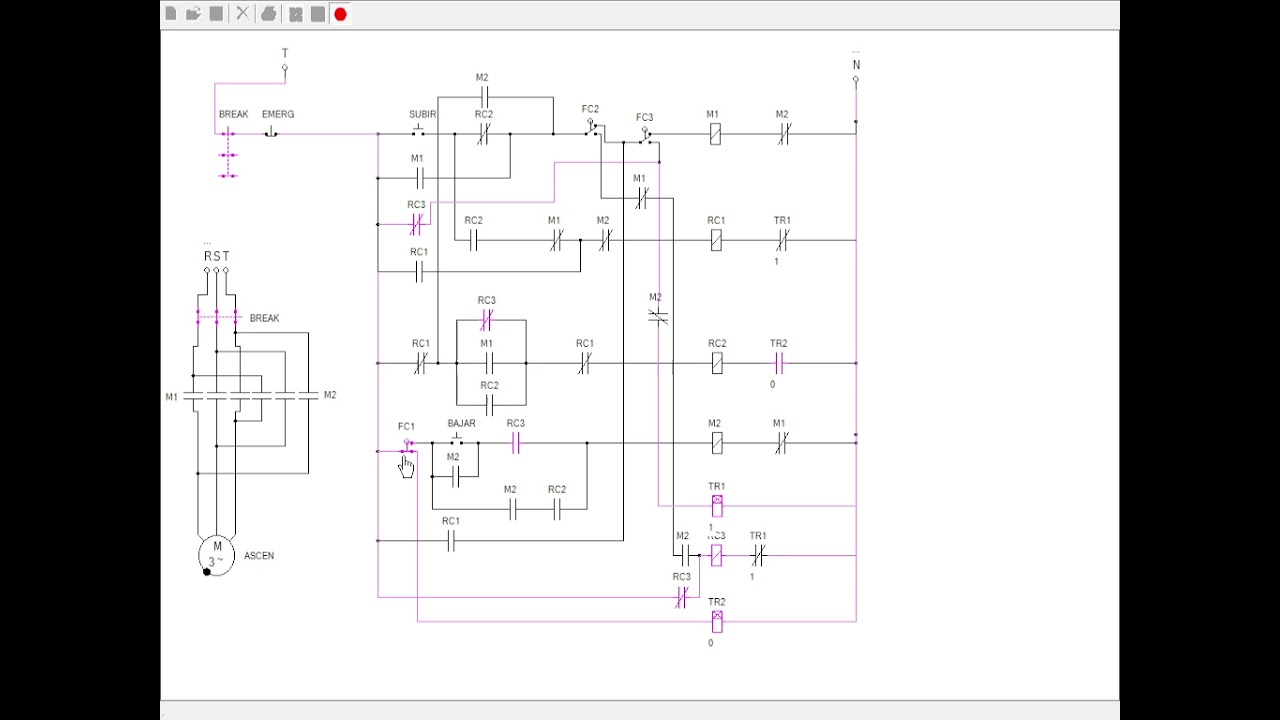The width and height of the screenshot is (1280, 720).
Task: Toggle the BREAK breaker below the T terminal
Action: 229,154
